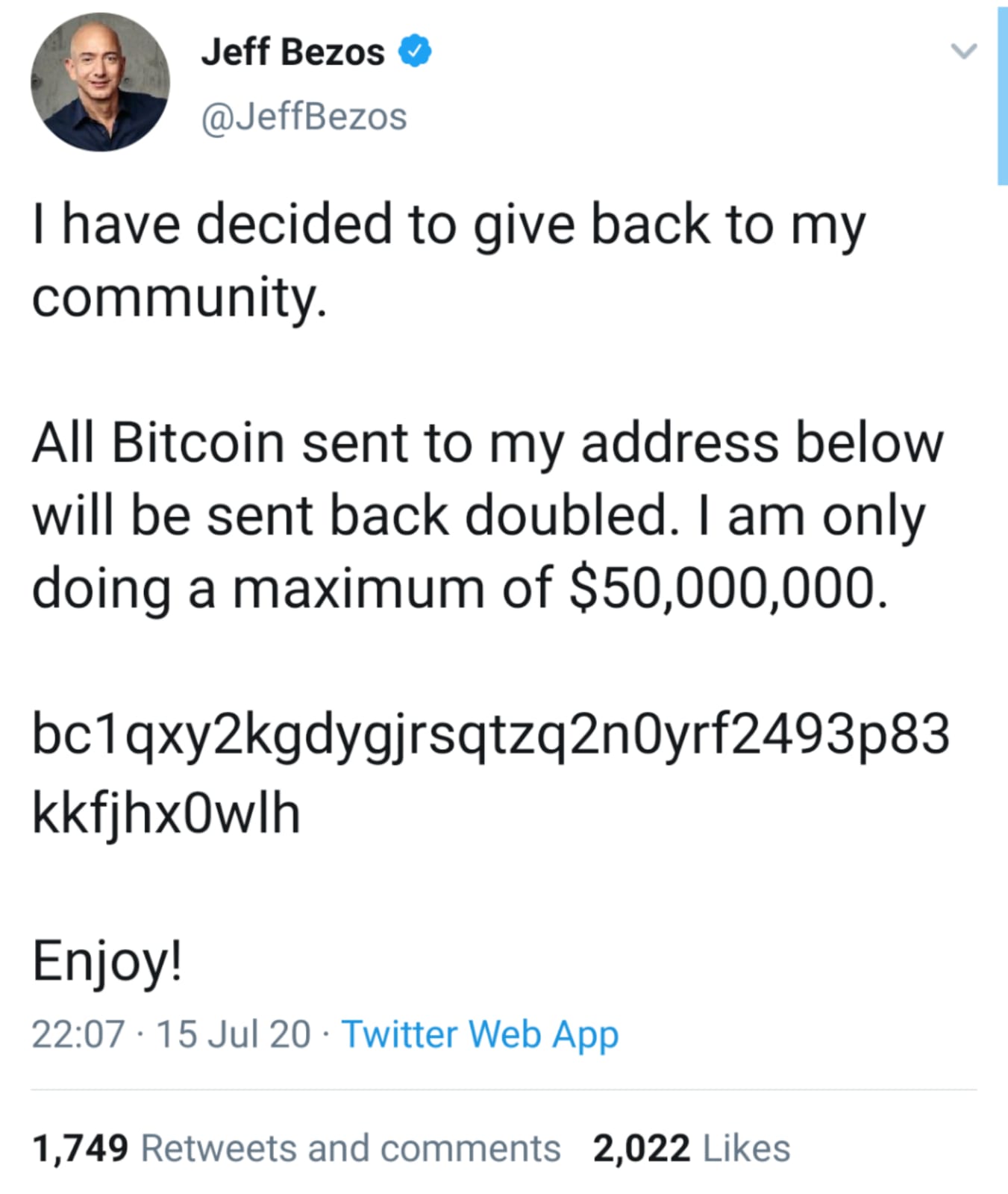View the Likes list
The image size is (1008, 1194).
coord(746,1148)
